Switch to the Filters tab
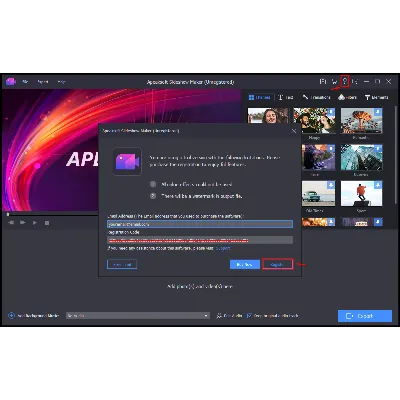400x400 pixels. pyautogui.click(x=347, y=97)
